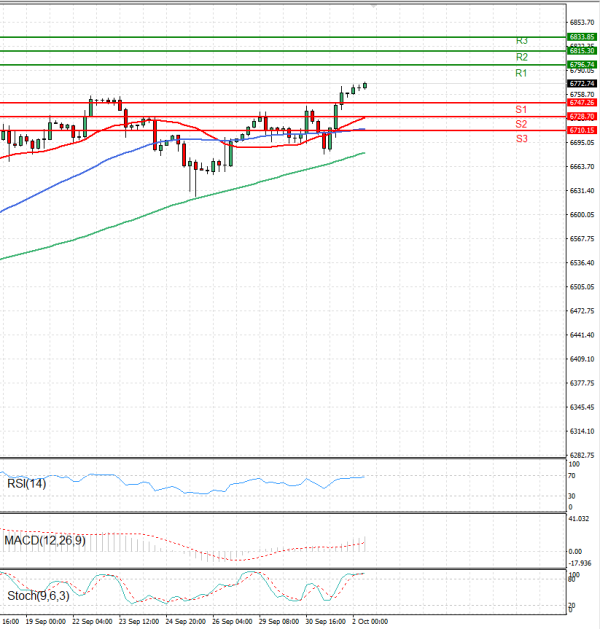Select the S1 support label
The height and width of the screenshot is (629, 600).
(x=521, y=108)
